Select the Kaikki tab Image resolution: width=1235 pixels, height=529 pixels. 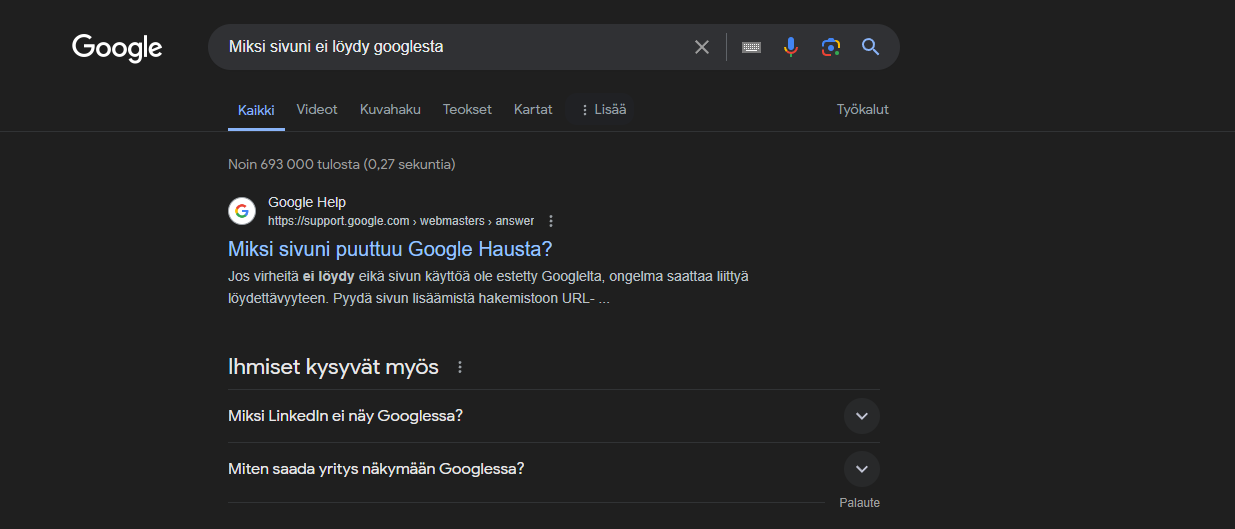(x=256, y=110)
